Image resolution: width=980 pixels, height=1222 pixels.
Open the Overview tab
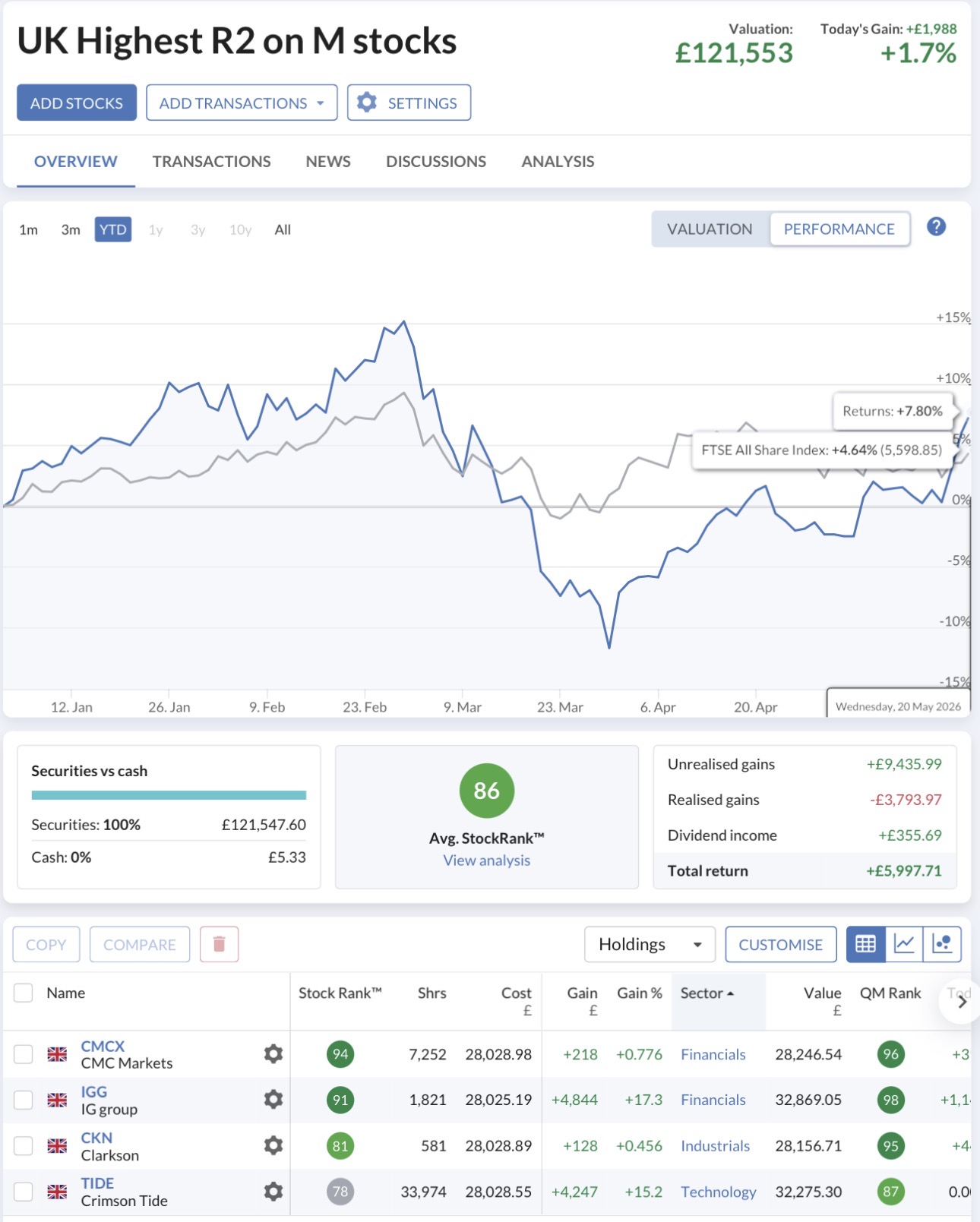click(x=76, y=162)
